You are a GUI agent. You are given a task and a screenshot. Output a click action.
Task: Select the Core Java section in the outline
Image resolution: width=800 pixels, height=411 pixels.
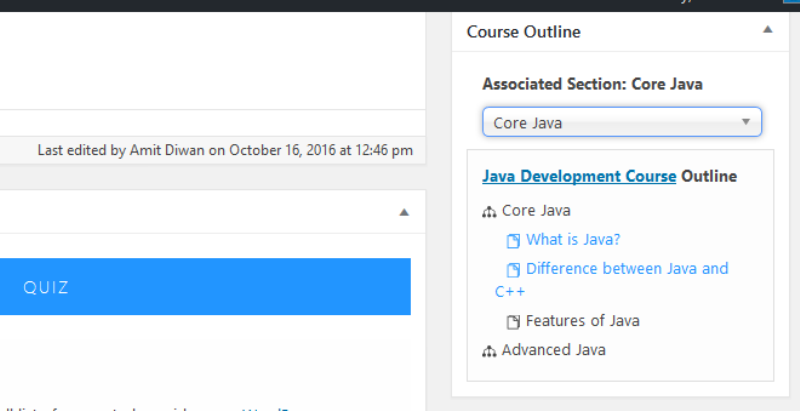(536, 211)
